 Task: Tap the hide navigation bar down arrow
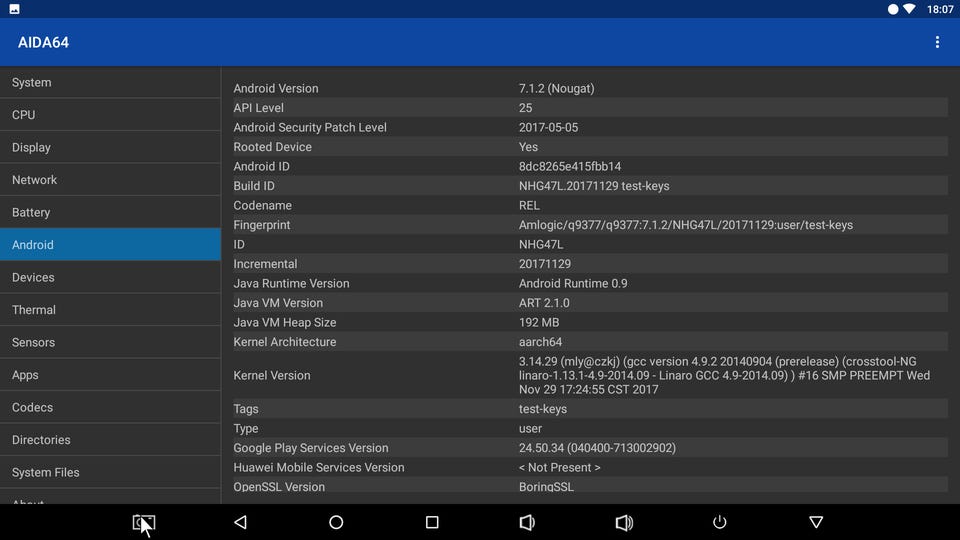pyautogui.click(x=816, y=522)
